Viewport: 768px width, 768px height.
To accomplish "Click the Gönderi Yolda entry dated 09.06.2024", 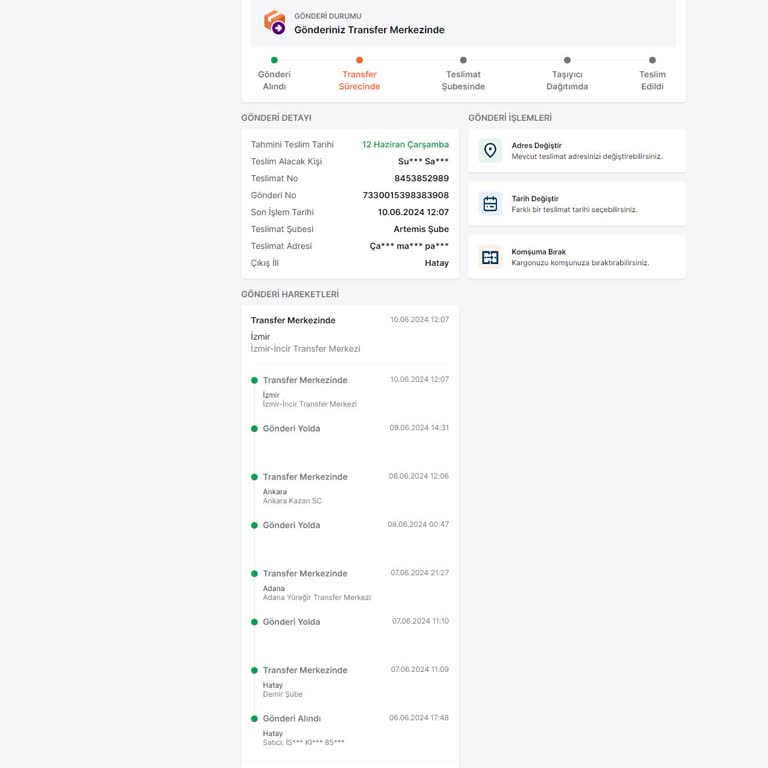I will point(291,428).
